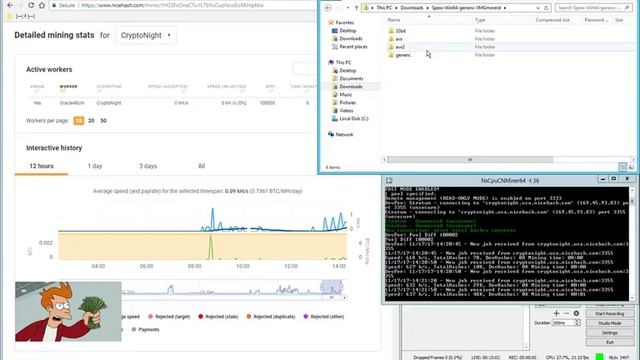Click Start Recording in OBS
The image size is (640, 360).
coord(610,313)
